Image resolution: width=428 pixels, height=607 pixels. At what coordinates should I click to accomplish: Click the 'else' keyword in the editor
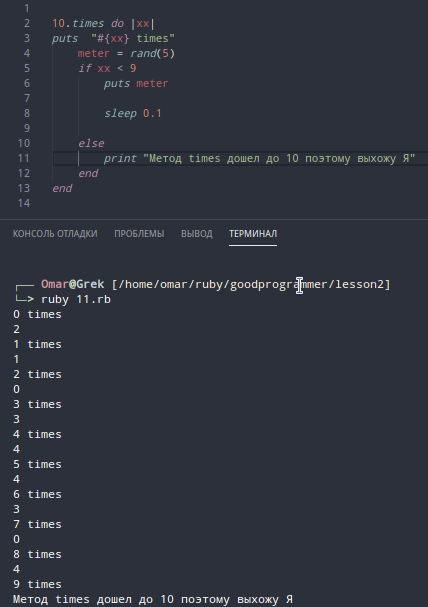[x=91, y=144]
